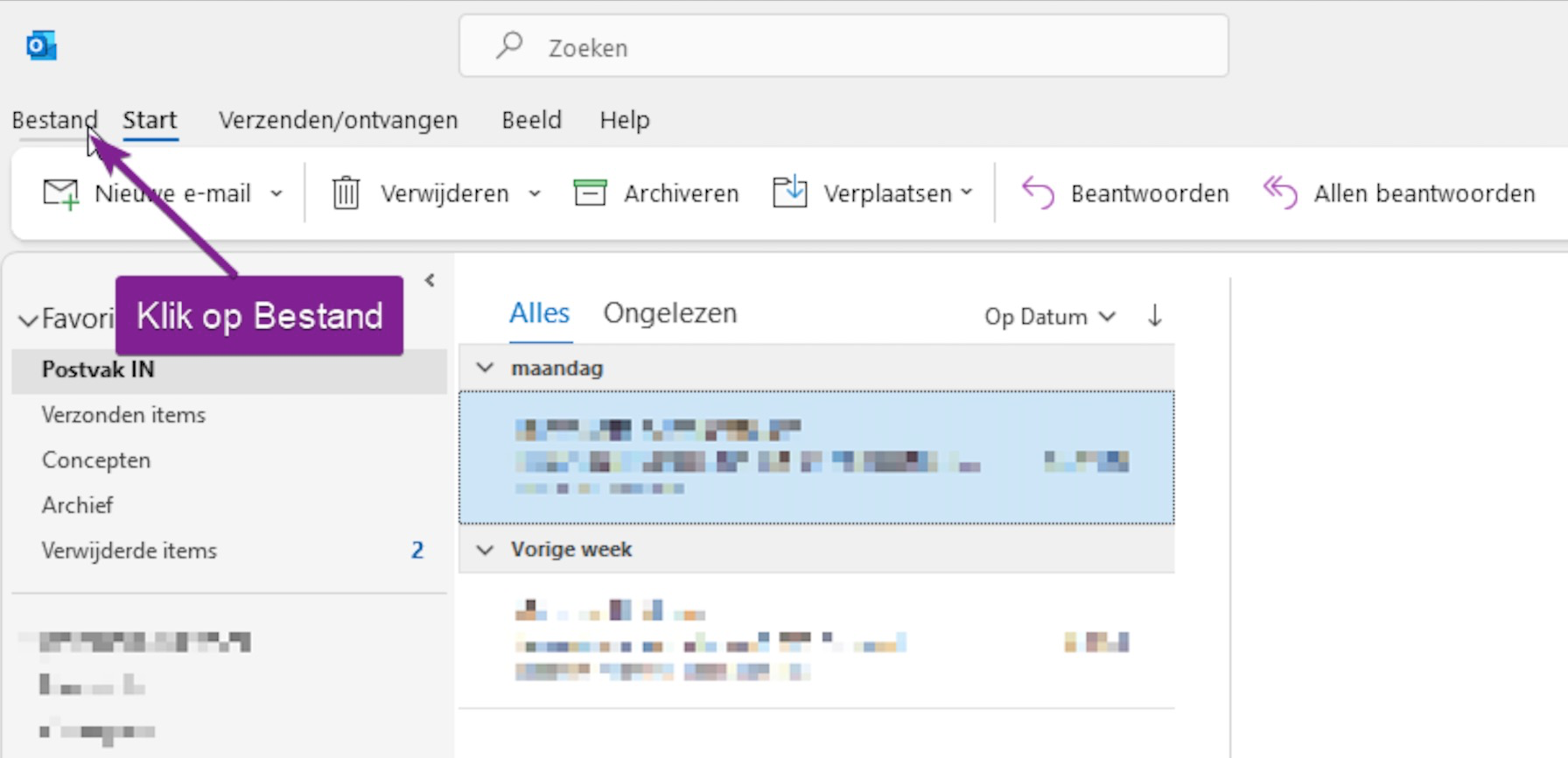This screenshot has width=1568, height=758.
Task: Open the Bestand menu tab
Action: click(x=54, y=120)
